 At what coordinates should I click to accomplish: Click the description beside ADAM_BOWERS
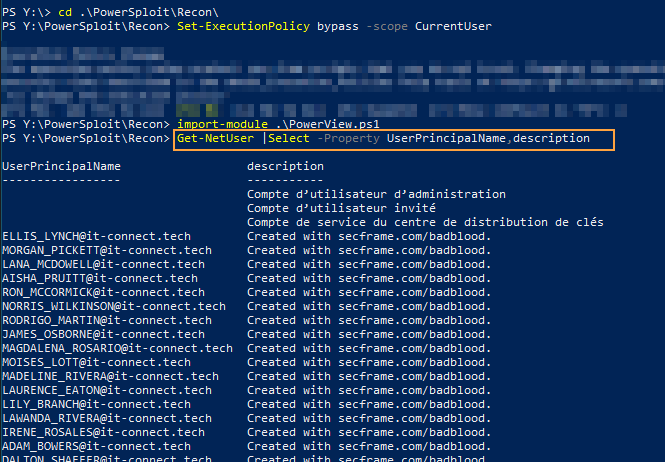(x=369, y=446)
